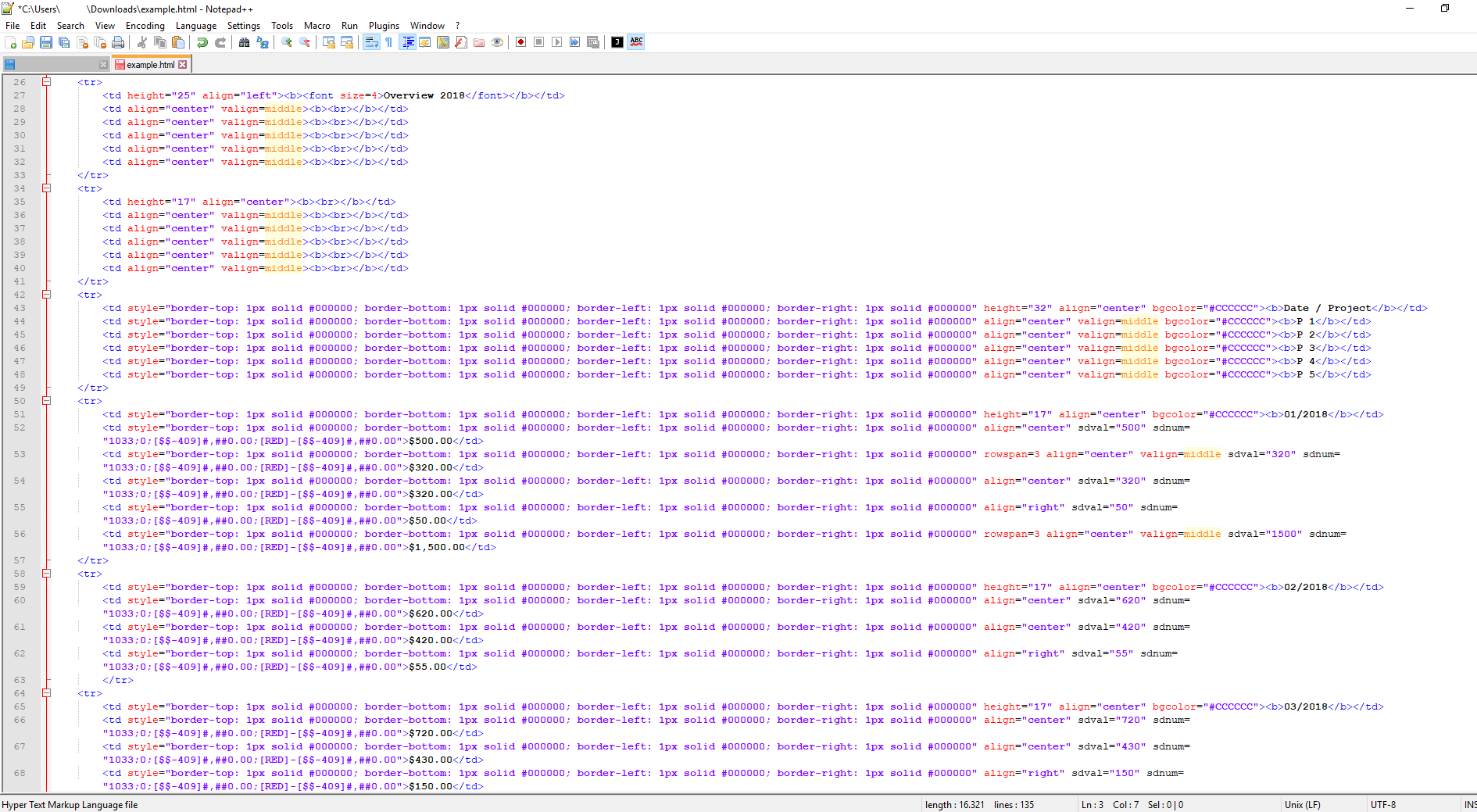The image size is (1477, 812).
Task: Open the Encoding menu
Action: click(145, 25)
